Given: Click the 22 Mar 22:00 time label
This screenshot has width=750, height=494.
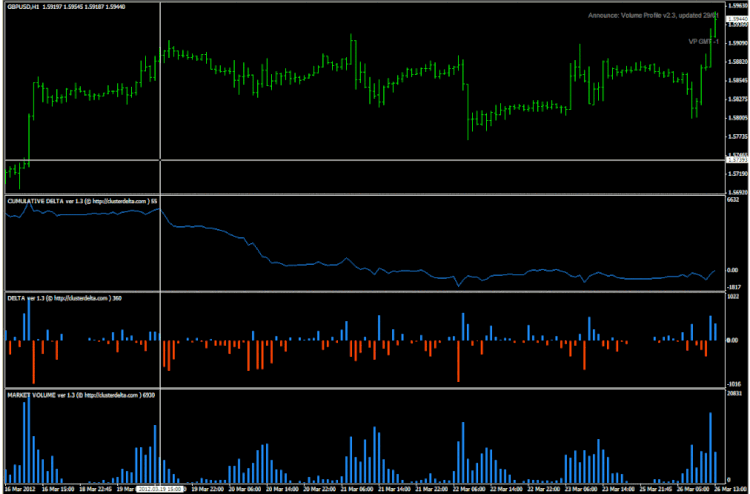Looking at the screenshot, I should coord(544,489).
